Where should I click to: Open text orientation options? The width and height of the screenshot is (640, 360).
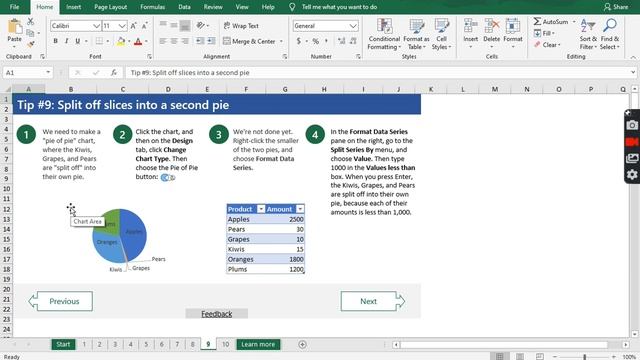(202, 26)
